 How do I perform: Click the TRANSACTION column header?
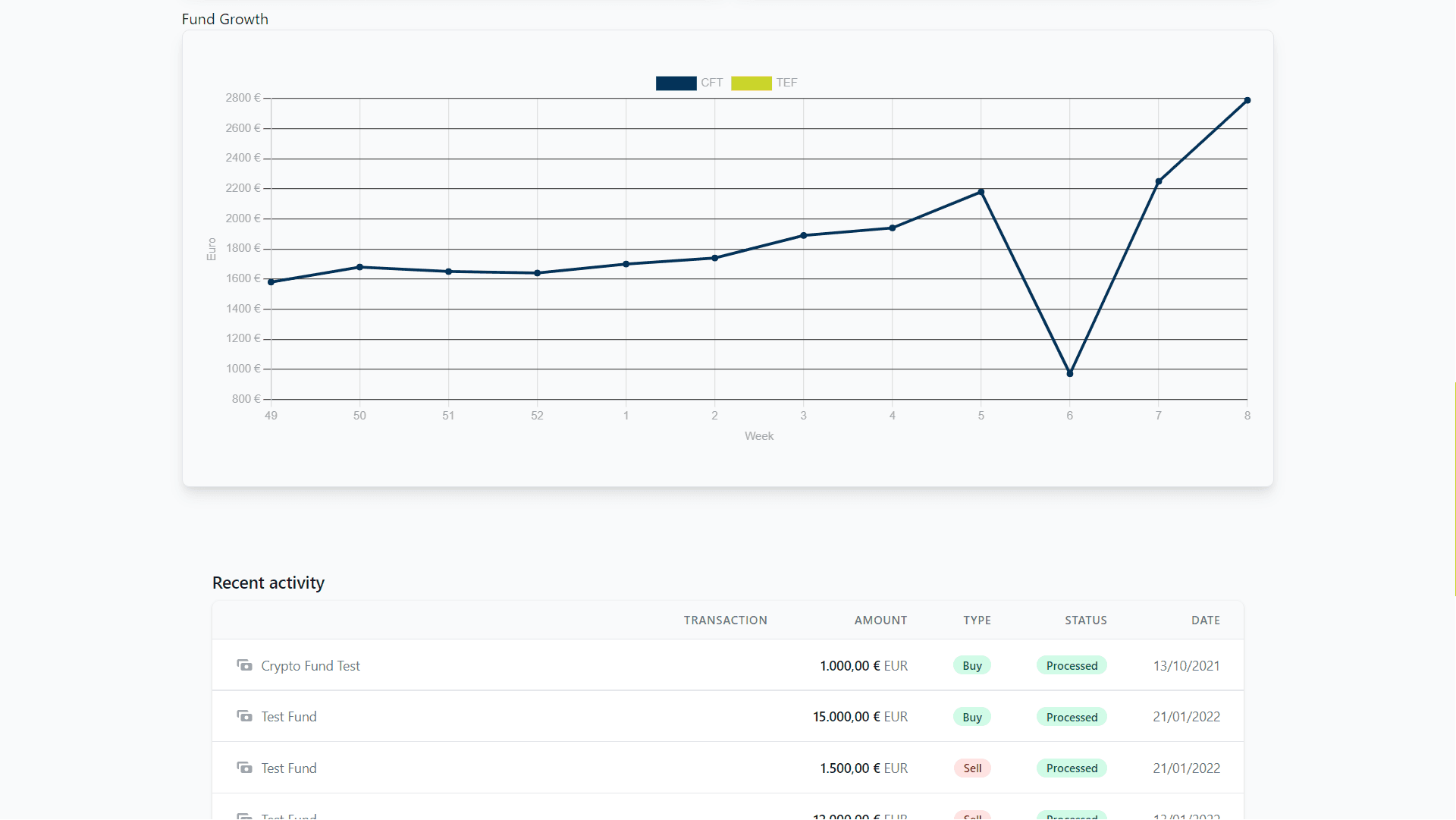[725, 620]
